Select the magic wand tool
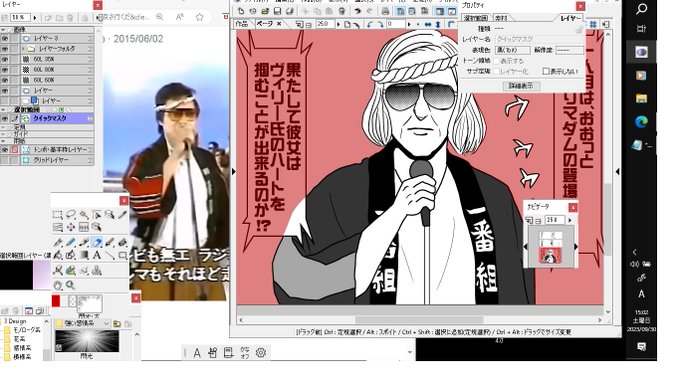This screenshot has height=382, width=680. point(84,215)
